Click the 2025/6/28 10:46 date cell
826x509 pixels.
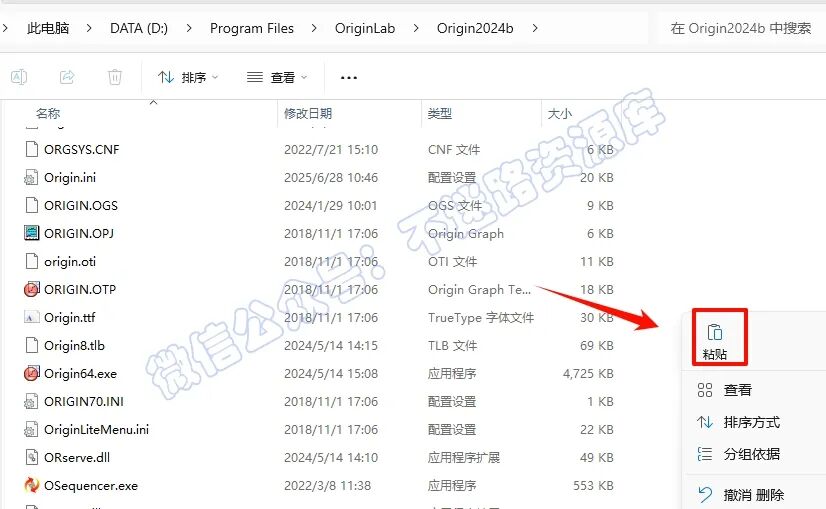[331, 178]
